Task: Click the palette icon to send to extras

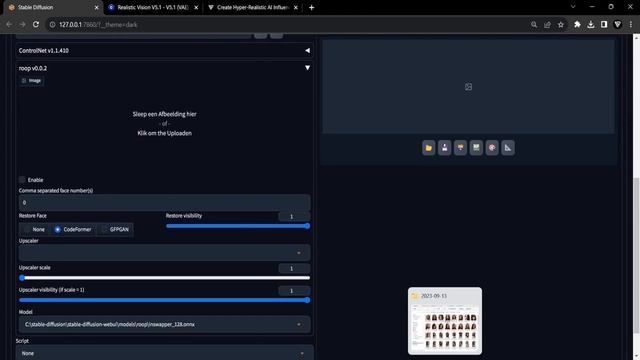Action: click(x=492, y=148)
